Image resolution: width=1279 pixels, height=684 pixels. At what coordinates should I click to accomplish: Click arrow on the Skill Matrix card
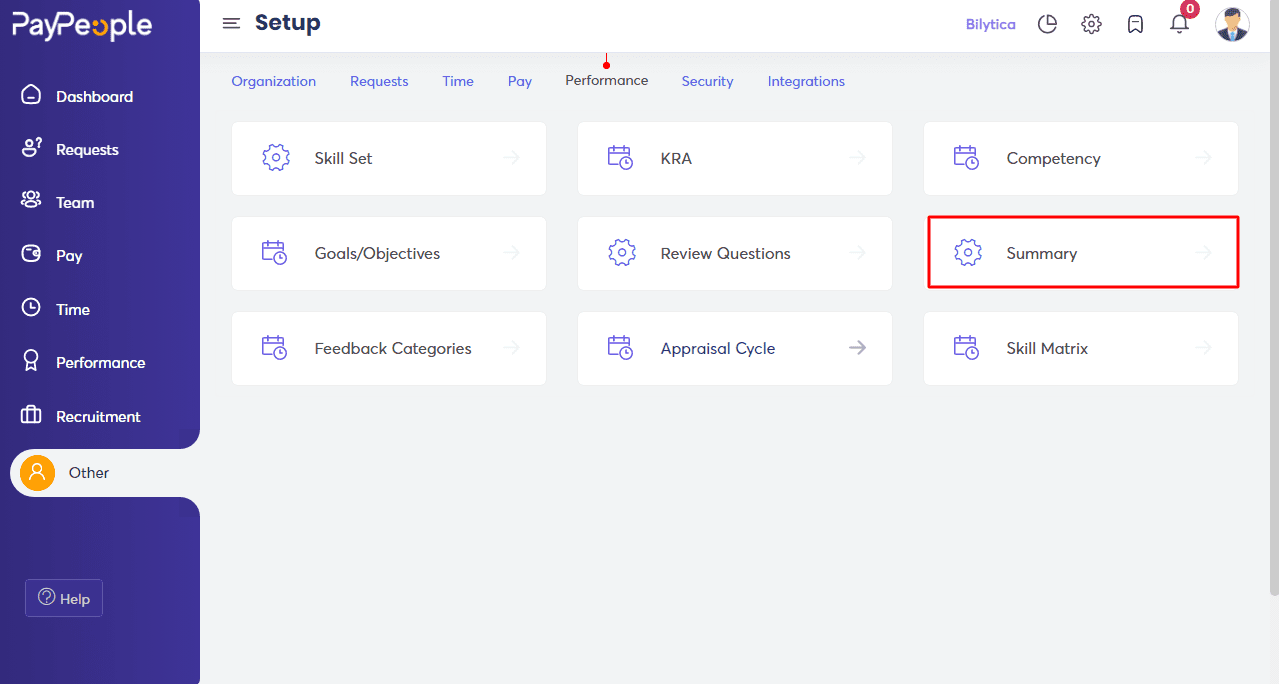[x=1204, y=348]
